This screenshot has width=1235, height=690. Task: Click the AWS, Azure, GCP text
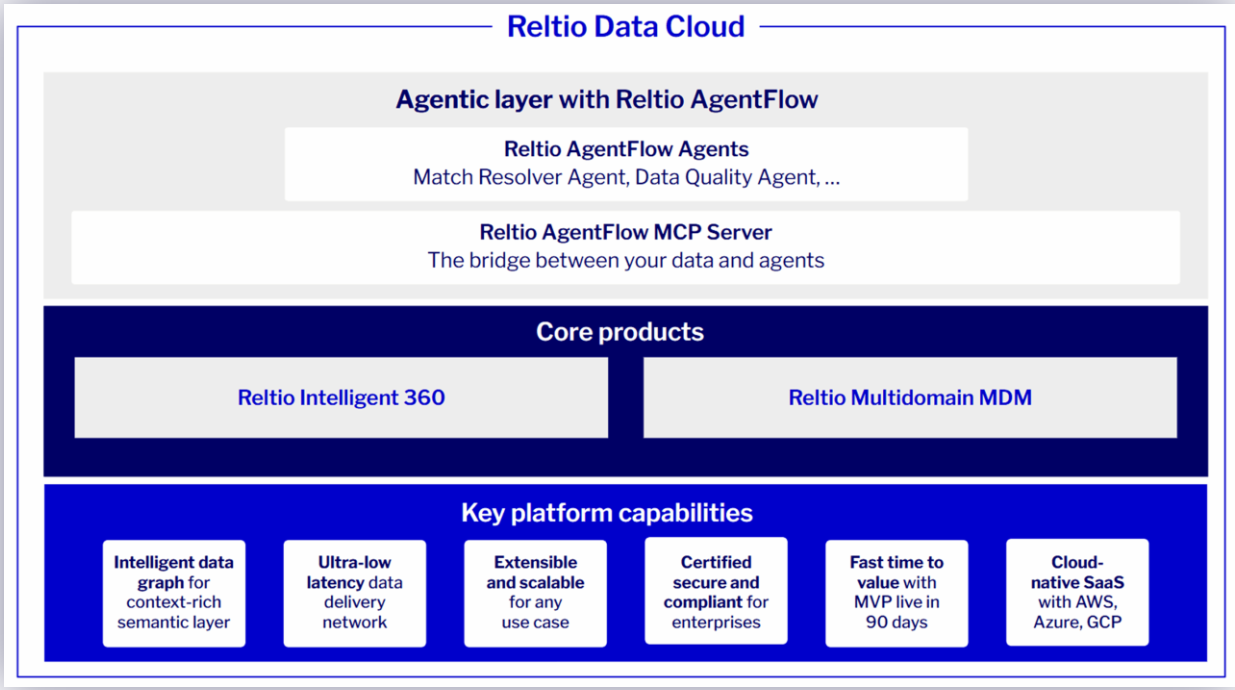click(x=1077, y=611)
